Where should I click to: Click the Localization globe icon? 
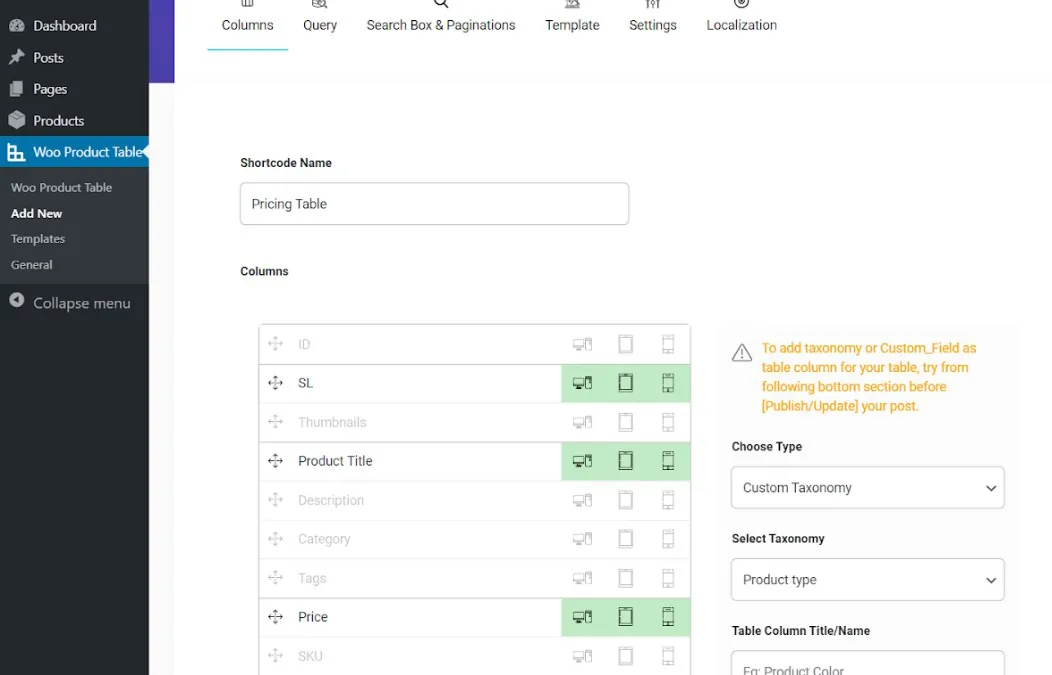741,6
